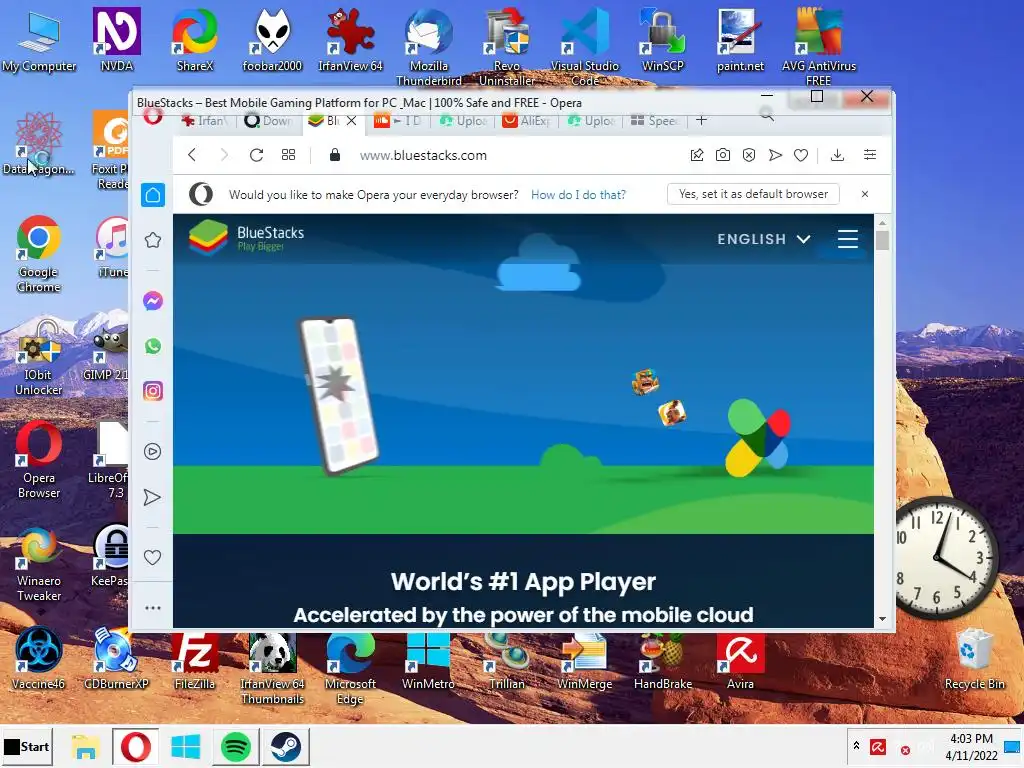
Task: Open Messenger in Opera sidebar
Action: pos(153,301)
